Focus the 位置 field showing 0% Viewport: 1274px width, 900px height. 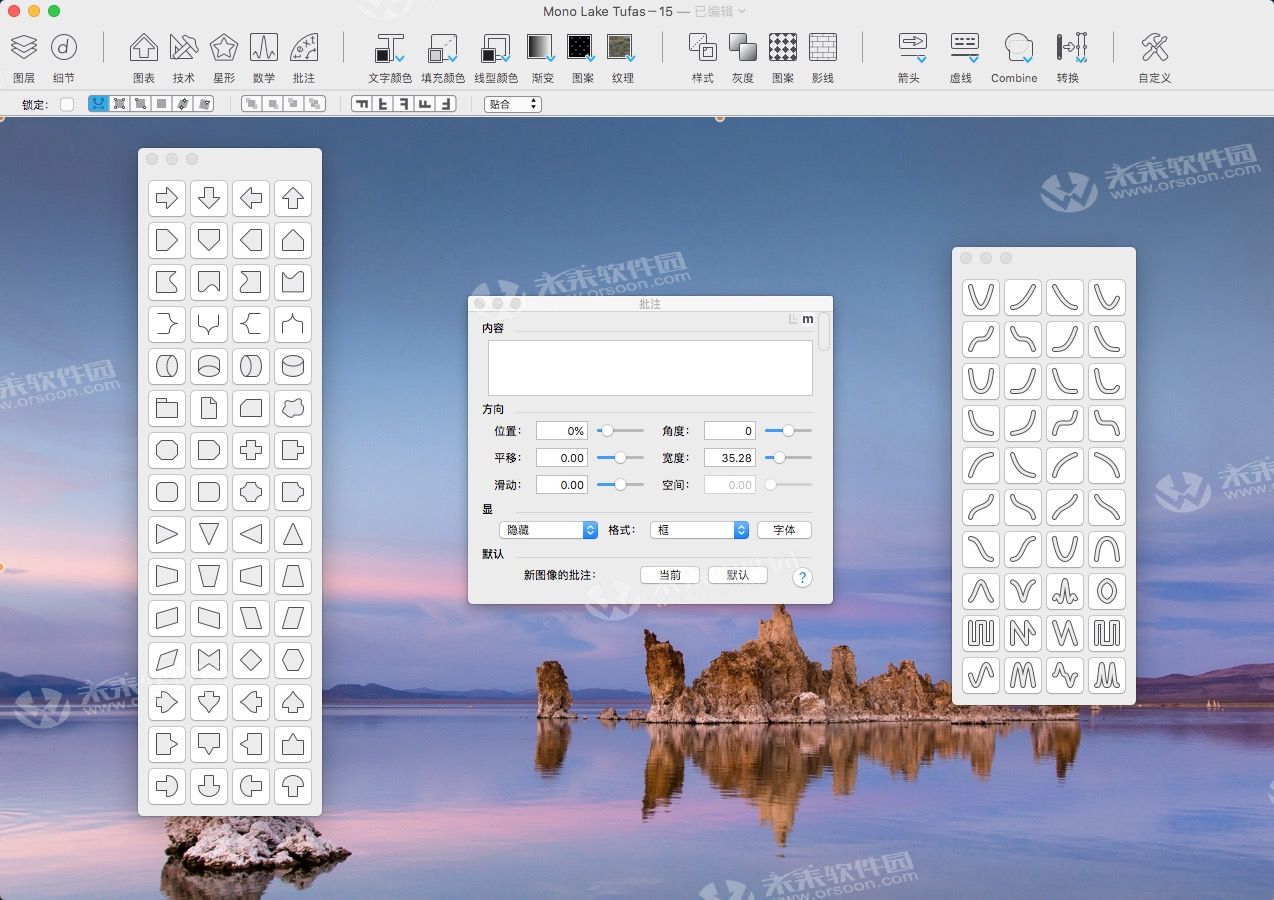point(562,430)
